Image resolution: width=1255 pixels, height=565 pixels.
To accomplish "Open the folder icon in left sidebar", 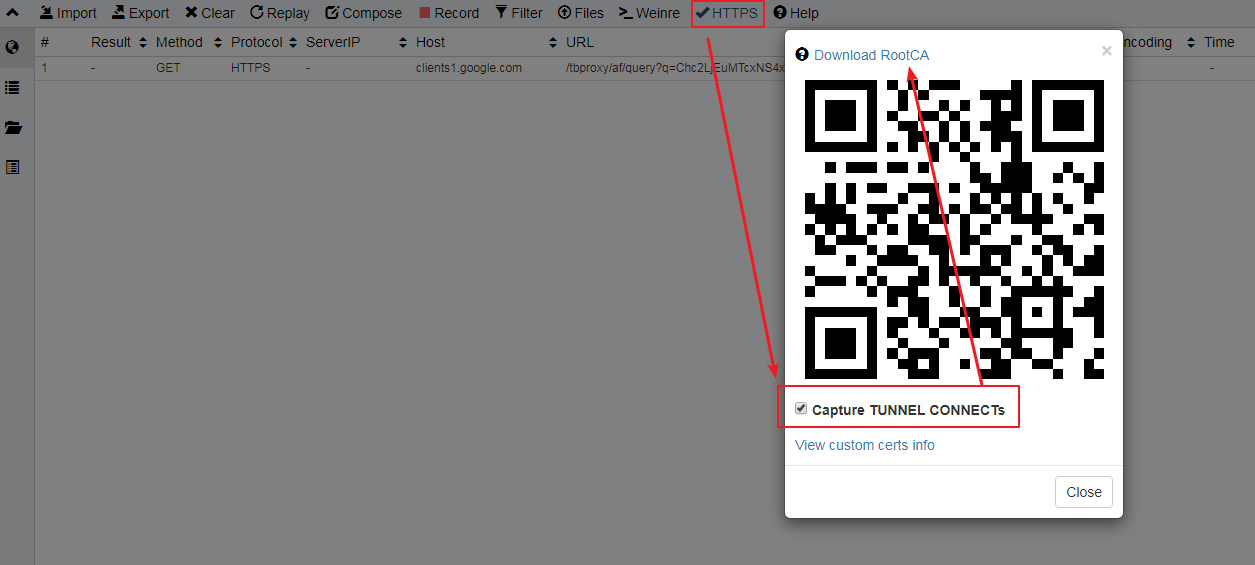I will pos(13,128).
